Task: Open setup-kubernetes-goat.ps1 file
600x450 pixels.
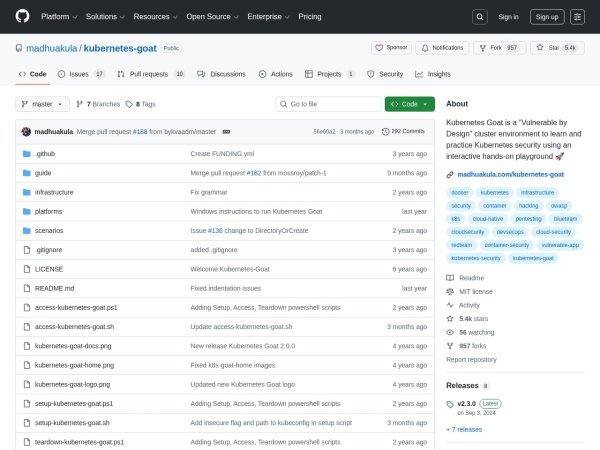Action: [x=74, y=404]
